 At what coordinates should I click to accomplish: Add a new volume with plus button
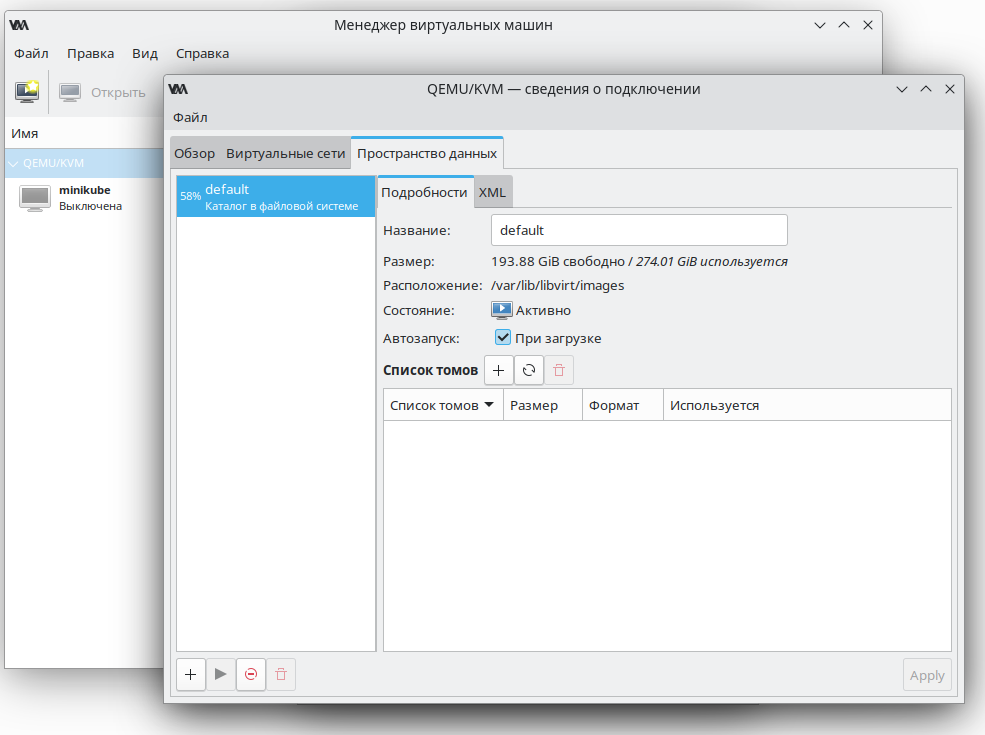pos(499,370)
